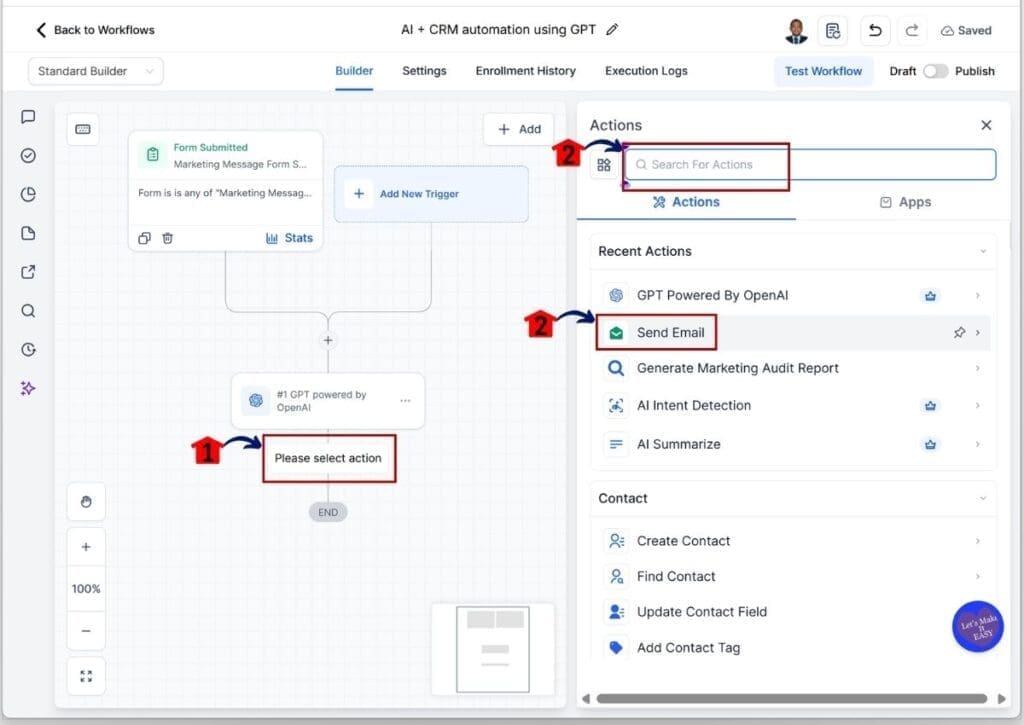Toggle the Draft/Publish switch
Image resolution: width=1024 pixels, height=725 pixels.
click(x=935, y=71)
